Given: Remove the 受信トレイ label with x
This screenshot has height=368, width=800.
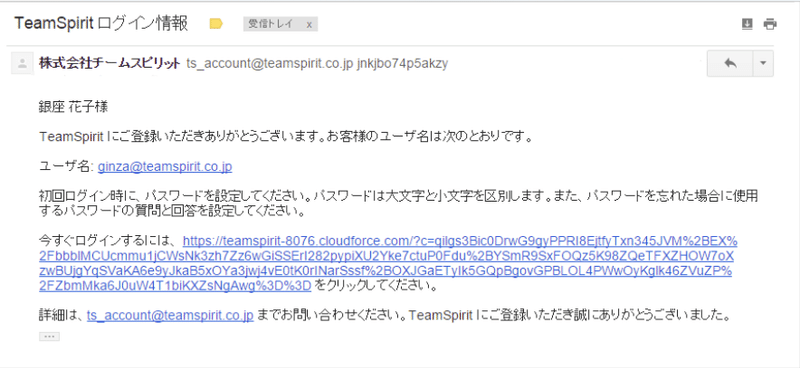Looking at the screenshot, I should point(309,24).
